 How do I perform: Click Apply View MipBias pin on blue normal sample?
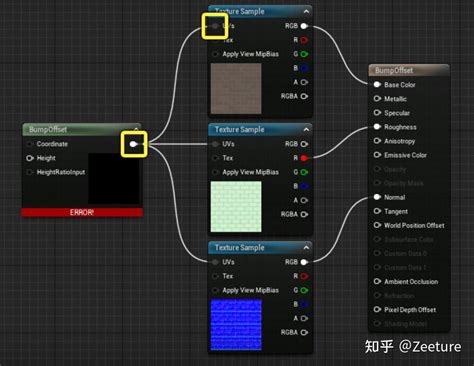[215, 290]
